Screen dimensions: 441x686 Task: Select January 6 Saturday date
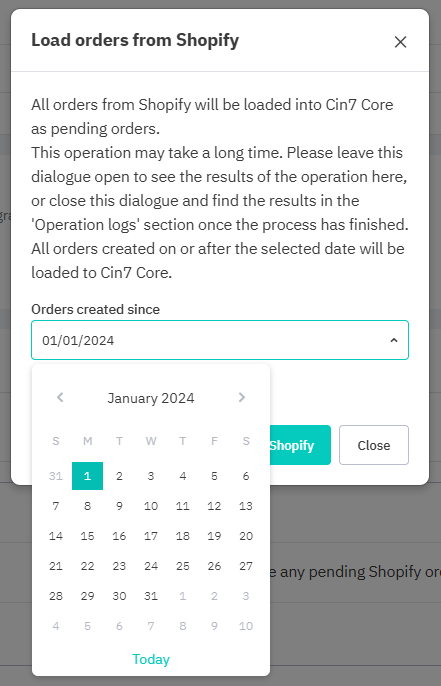[246, 476]
